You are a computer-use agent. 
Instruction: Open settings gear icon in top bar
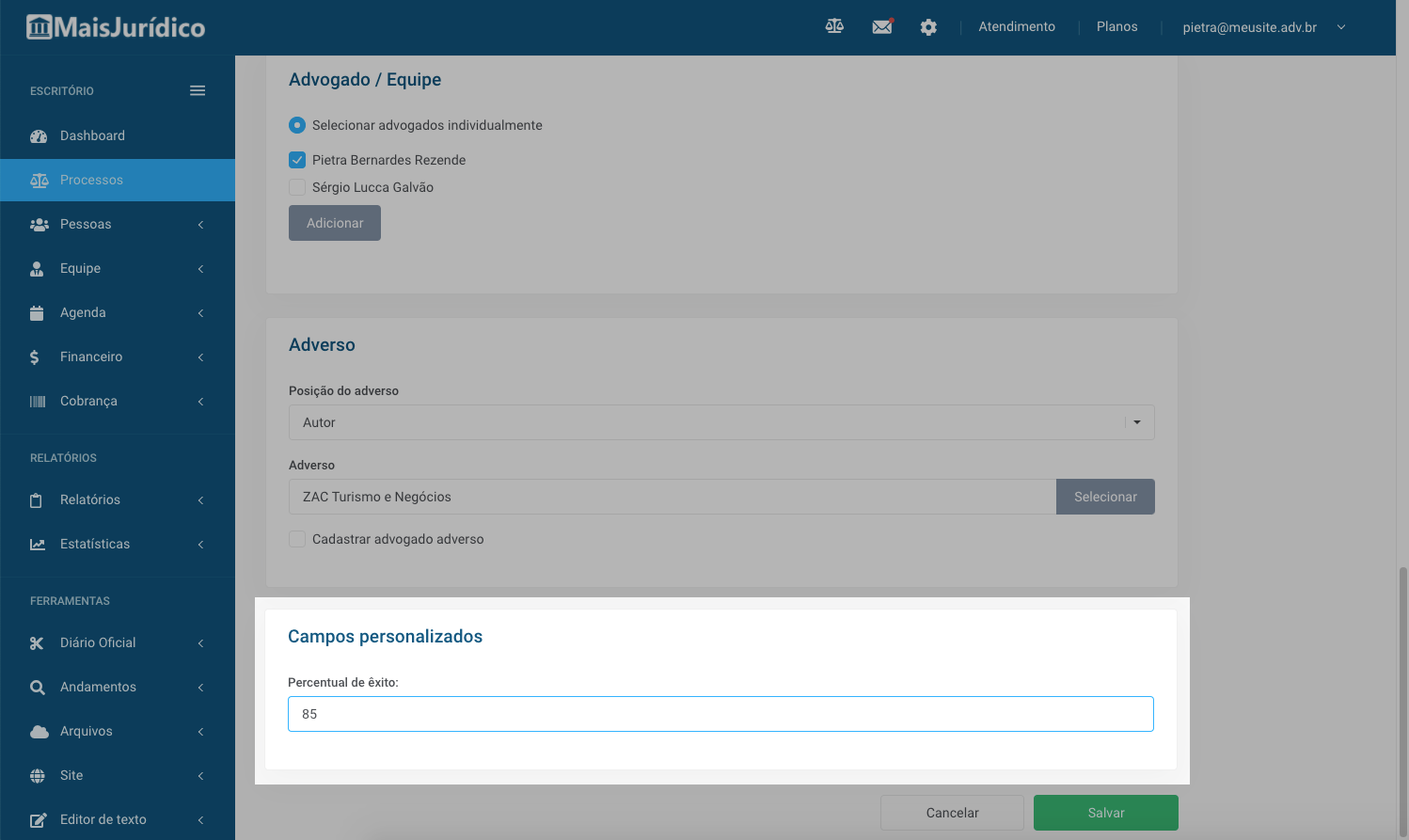928,27
